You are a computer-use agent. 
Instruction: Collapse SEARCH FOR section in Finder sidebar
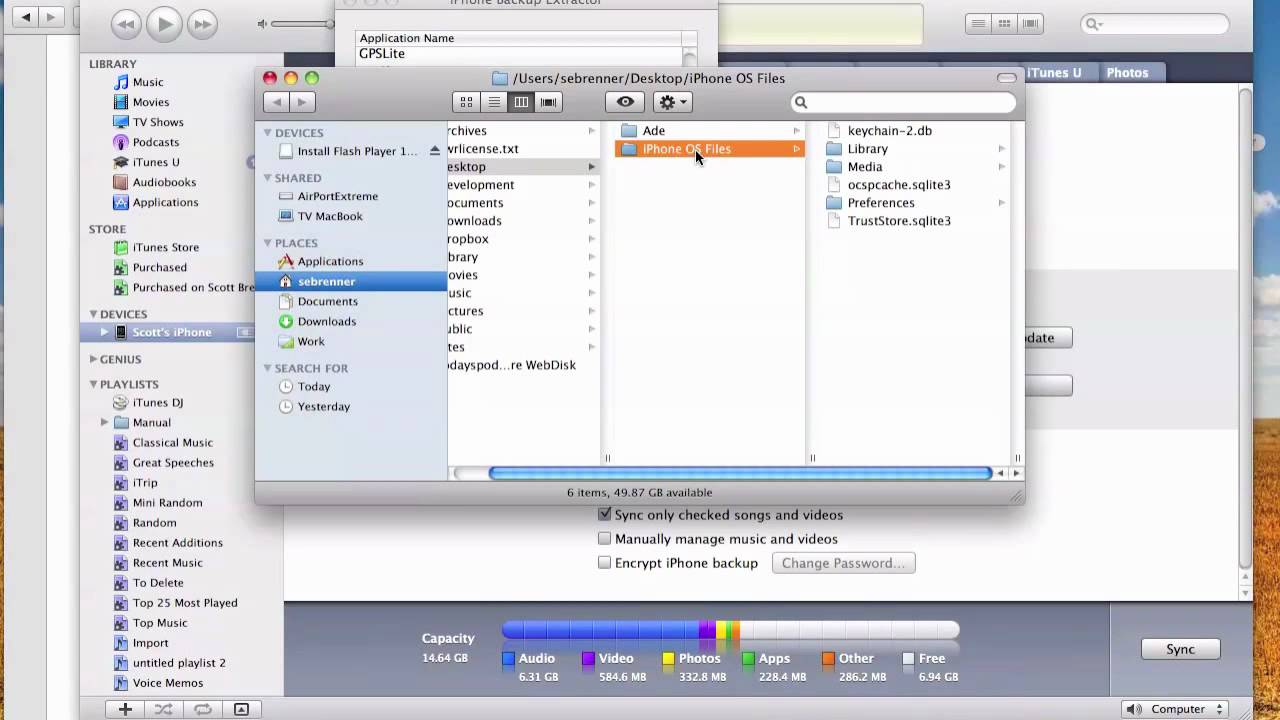pyautogui.click(x=268, y=368)
